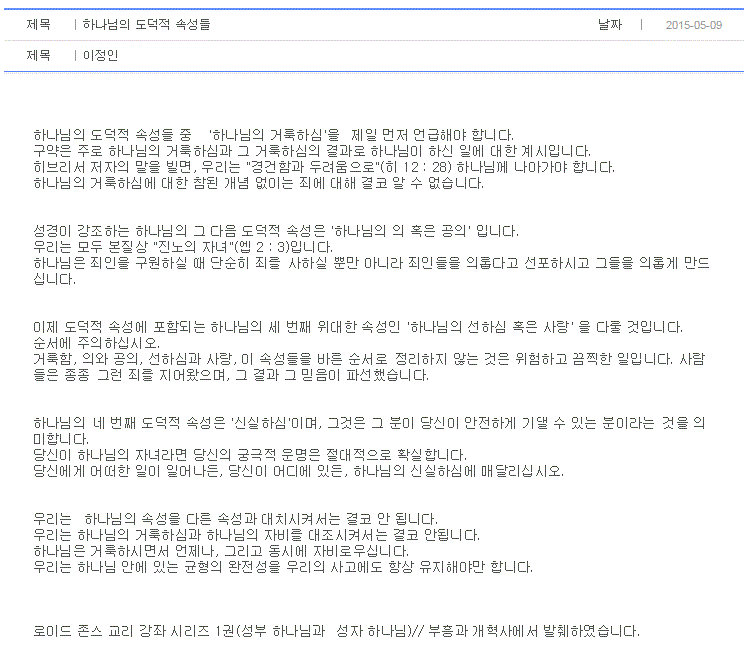Click the author name 이정인
Viewport: 753px width, 649px height.
[x=100, y=56]
